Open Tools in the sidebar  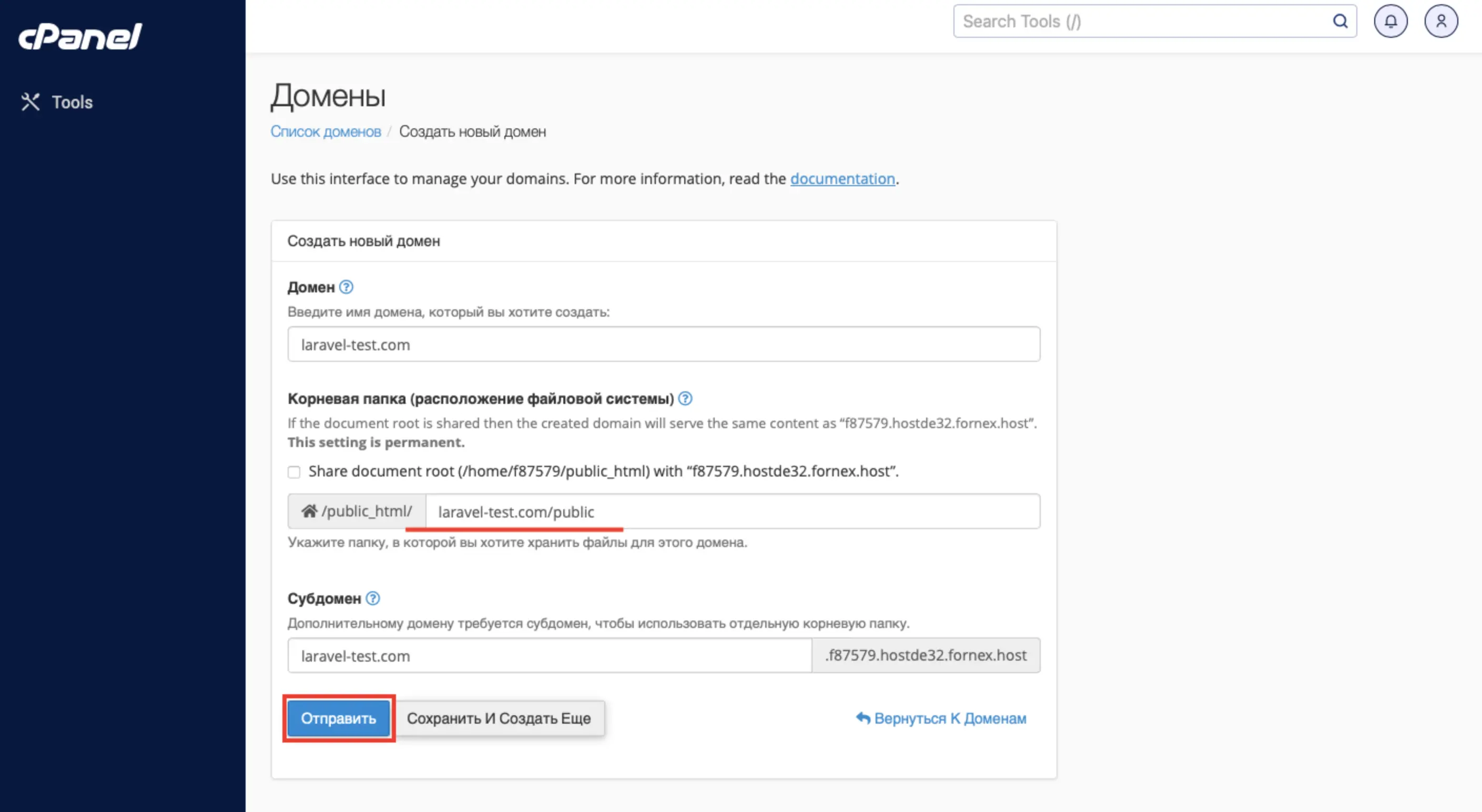(57, 102)
